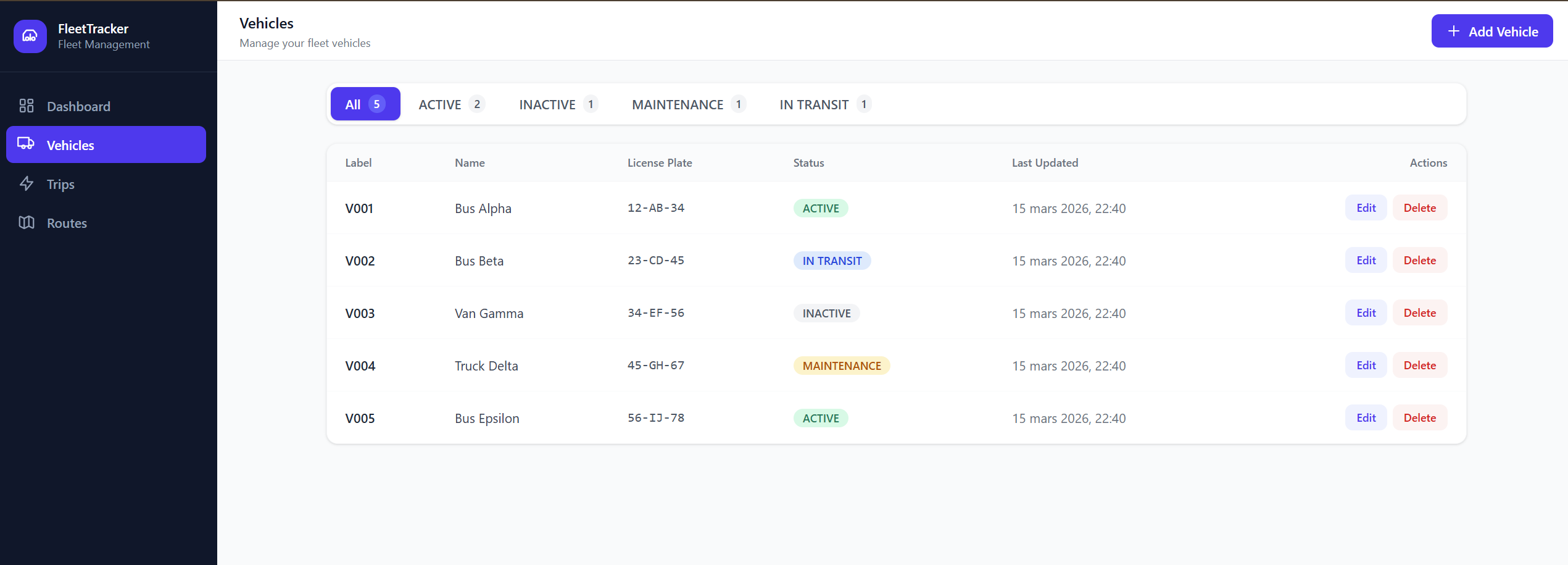The width and height of the screenshot is (1568, 565).
Task: Edit the Bus Alpha vehicle
Action: [x=1366, y=207]
